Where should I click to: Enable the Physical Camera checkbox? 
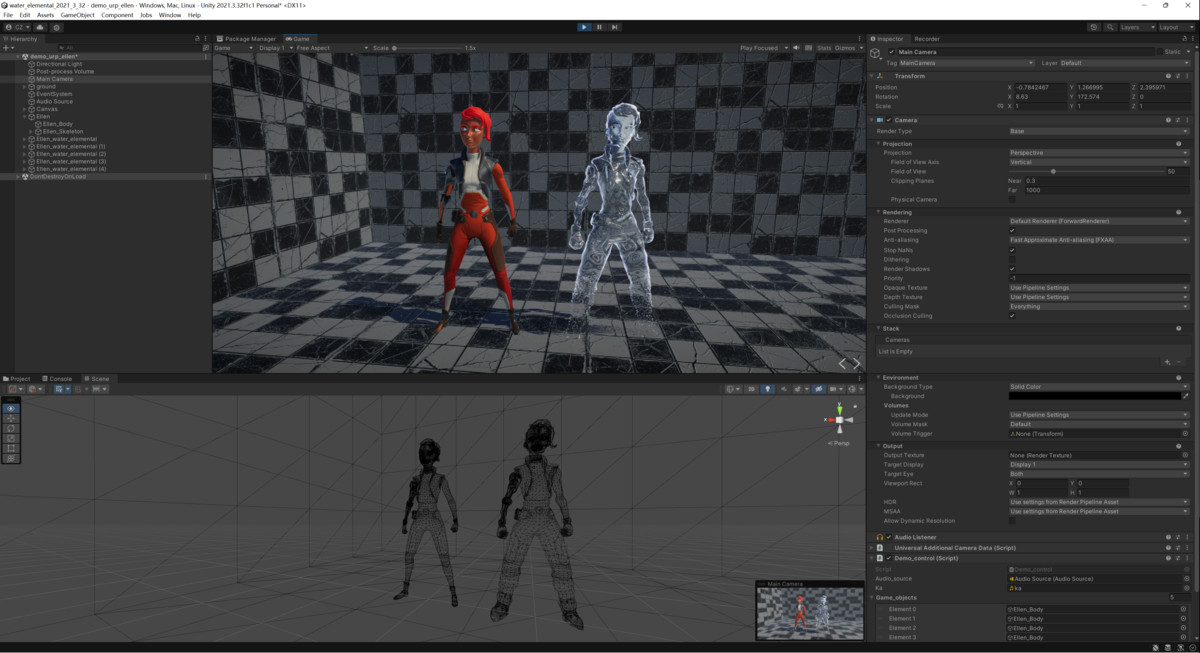click(x=1012, y=199)
